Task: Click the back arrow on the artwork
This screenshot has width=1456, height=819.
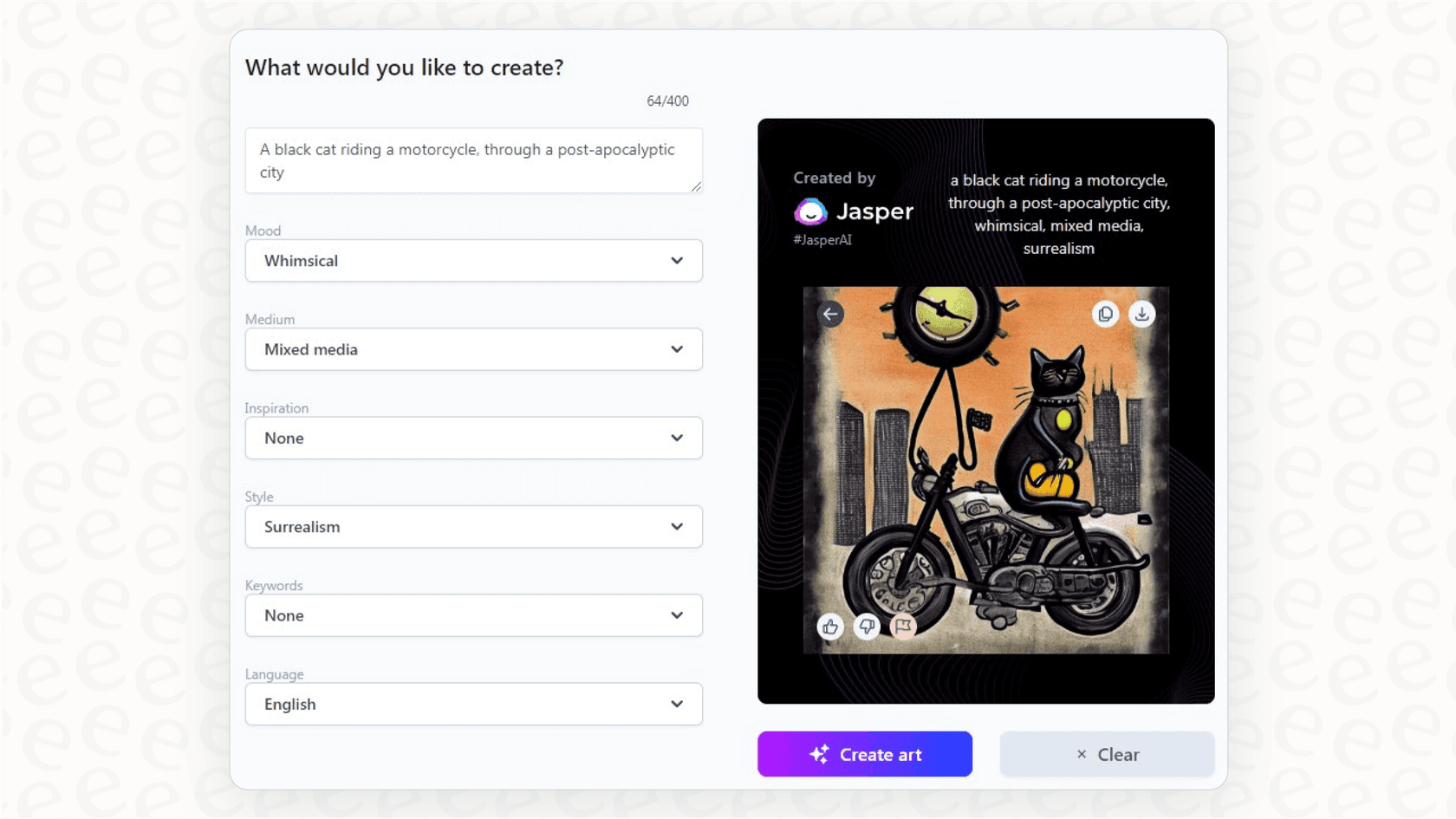Action: [x=830, y=315]
